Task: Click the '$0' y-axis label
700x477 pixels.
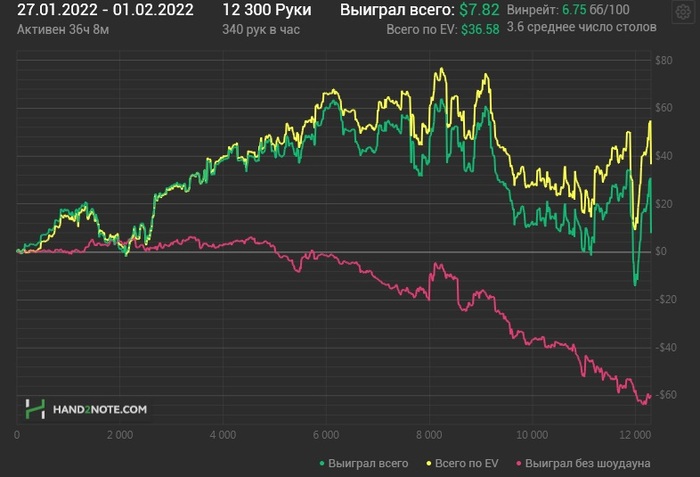Action: [661, 251]
